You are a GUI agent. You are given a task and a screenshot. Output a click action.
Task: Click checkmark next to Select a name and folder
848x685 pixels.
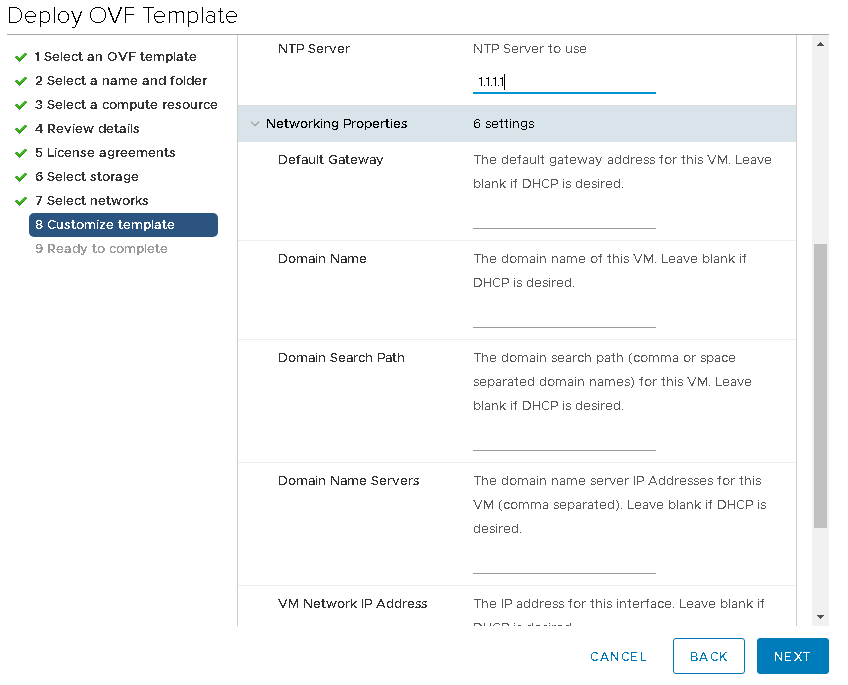click(x=21, y=81)
